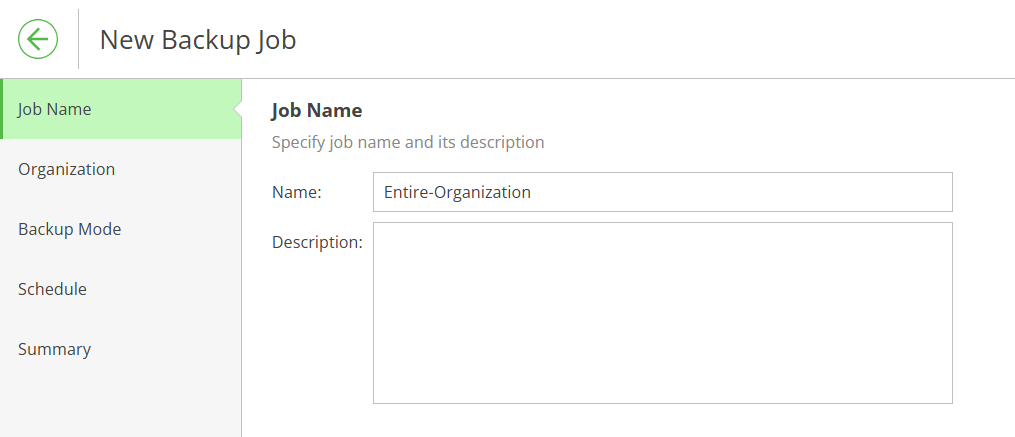The width and height of the screenshot is (1015, 437).
Task: Click the blank space right of the Name field
Action: click(x=984, y=192)
